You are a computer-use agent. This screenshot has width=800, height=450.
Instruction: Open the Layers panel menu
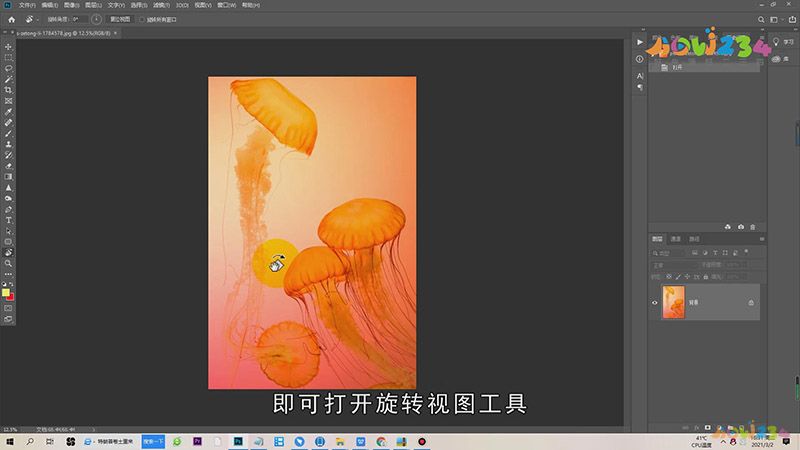click(762, 239)
